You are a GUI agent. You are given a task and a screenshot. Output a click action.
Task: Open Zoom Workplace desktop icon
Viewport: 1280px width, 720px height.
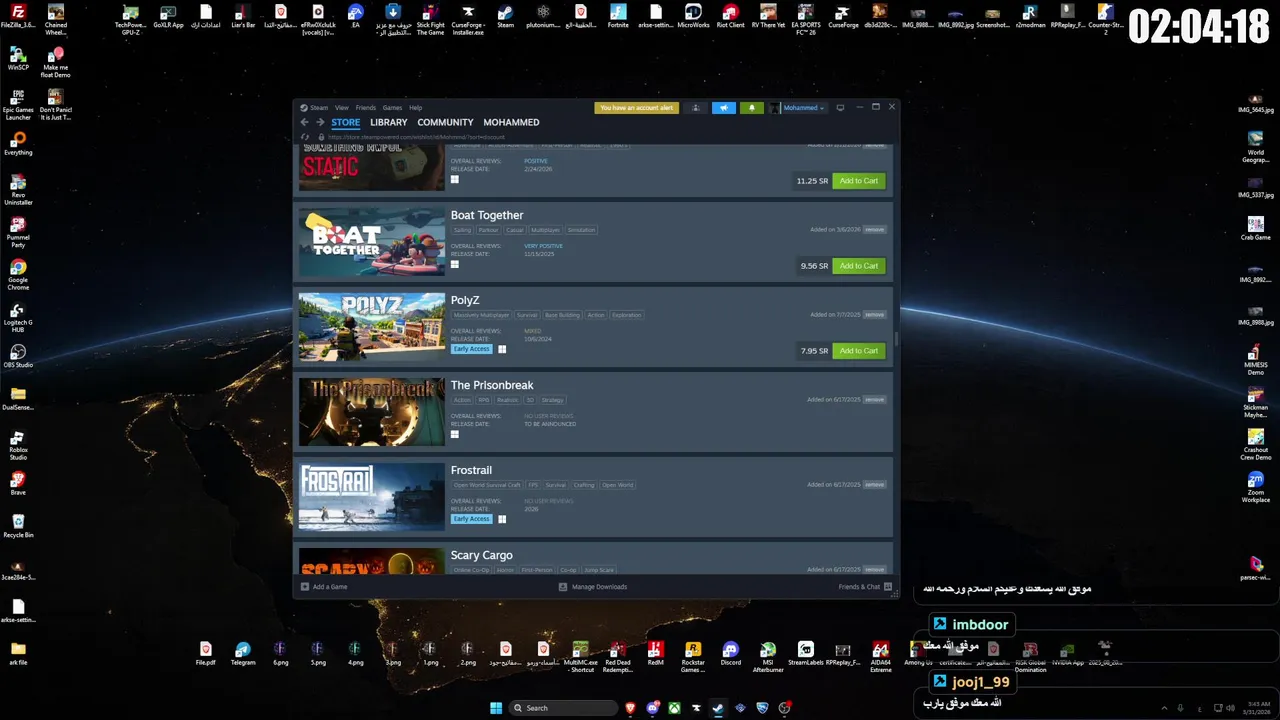[x=1256, y=486]
